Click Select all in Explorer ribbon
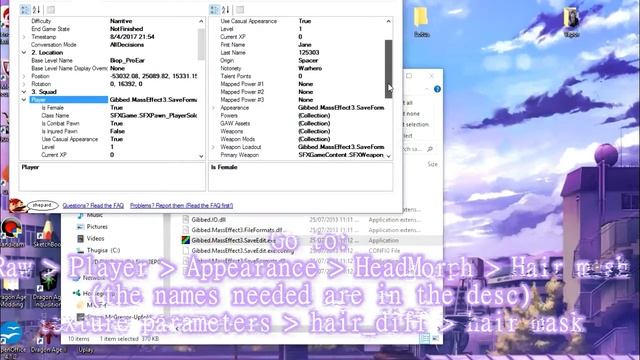Screen dimensions: 640x360 pyautogui.click(x=408, y=103)
